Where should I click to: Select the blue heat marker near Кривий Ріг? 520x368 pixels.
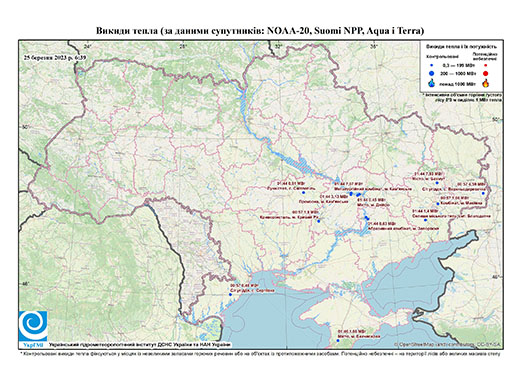318,221
